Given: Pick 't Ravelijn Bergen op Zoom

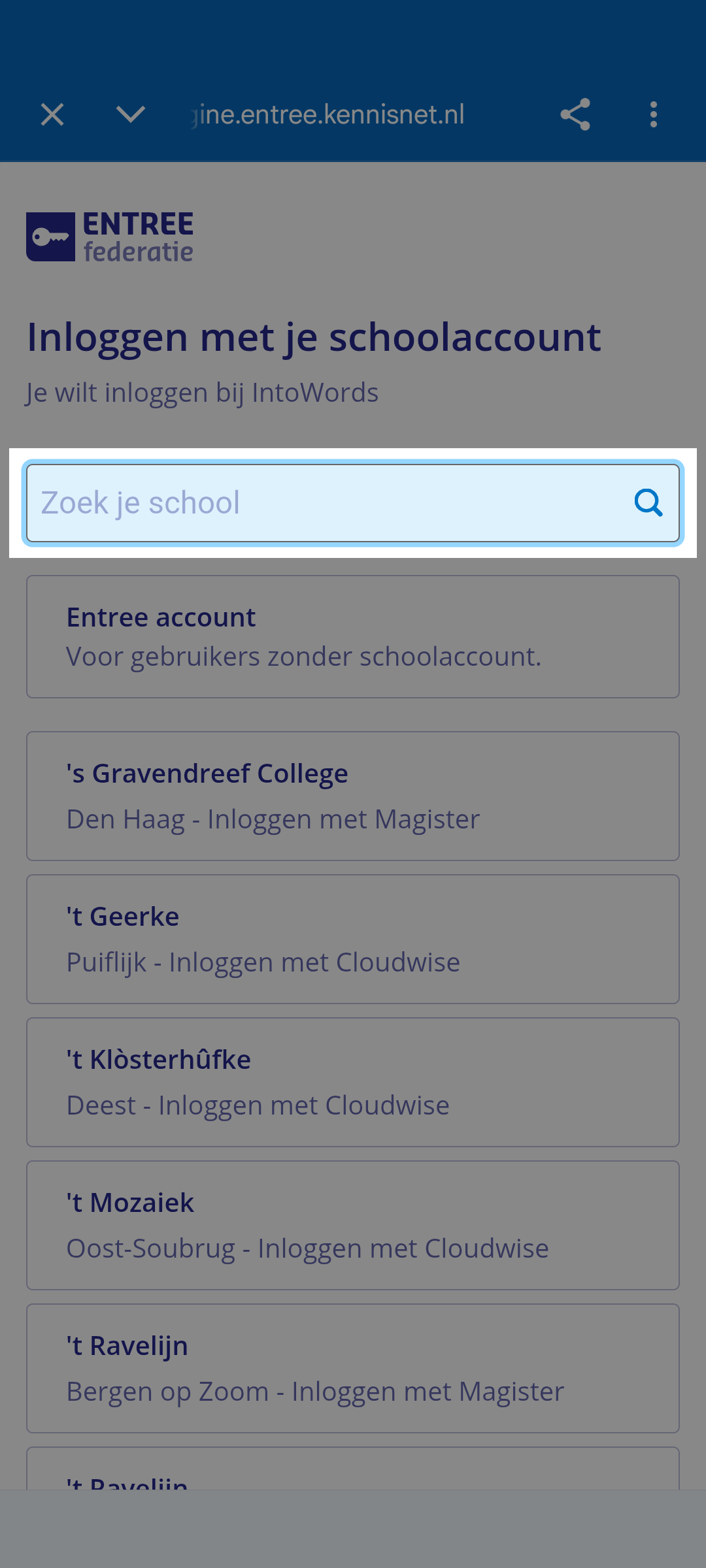Looking at the screenshot, I should coord(353,1369).
